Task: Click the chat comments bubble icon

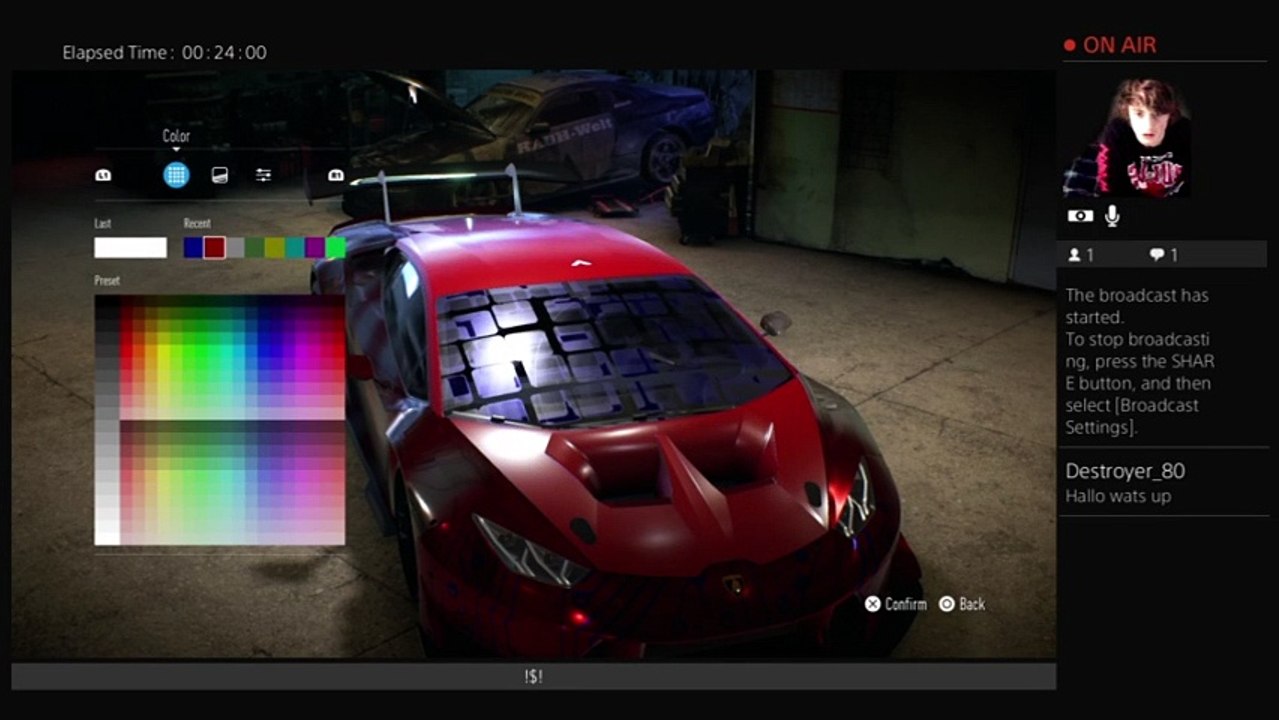Action: [x=1157, y=255]
